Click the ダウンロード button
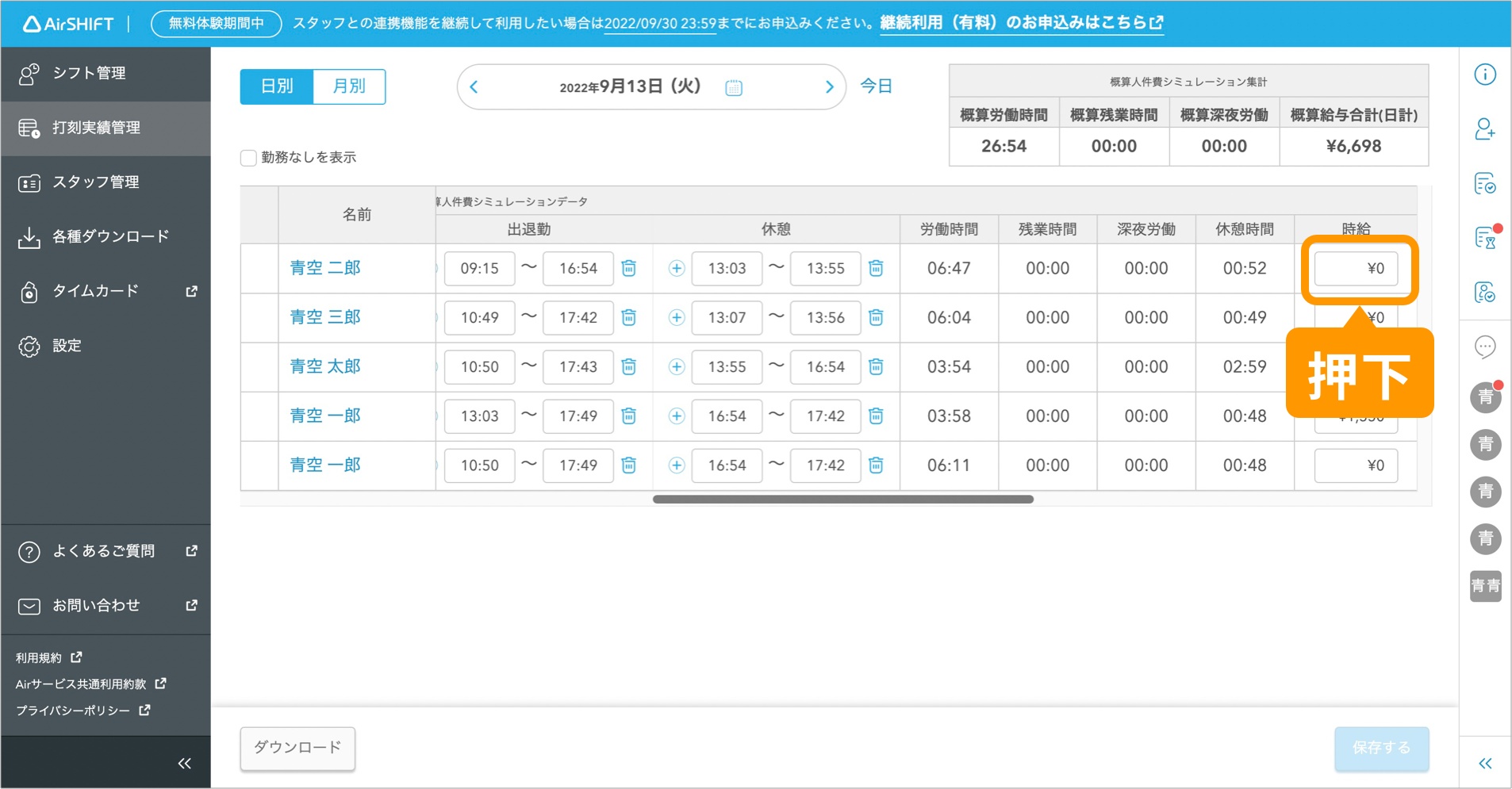Image resolution: width=1512 pixels, height=789 pixels. point(297,747)
